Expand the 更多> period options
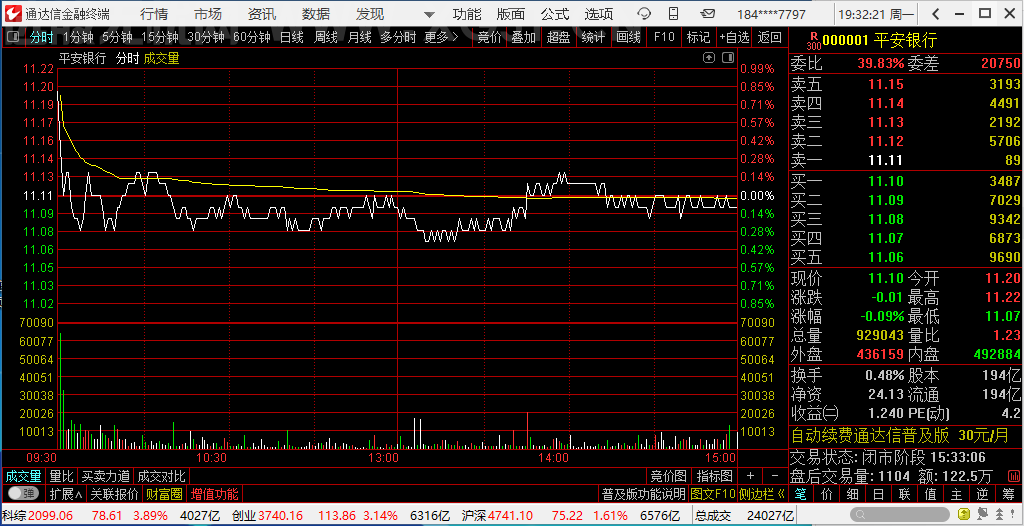 (441, 37)
